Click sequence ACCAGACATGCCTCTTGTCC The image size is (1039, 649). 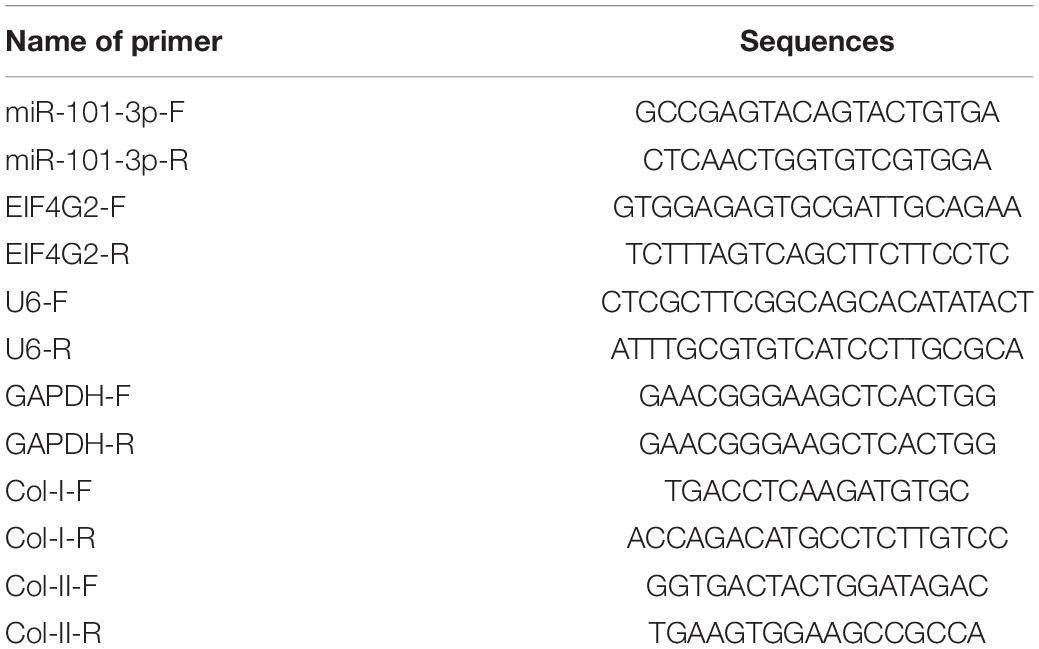(816, 538)
